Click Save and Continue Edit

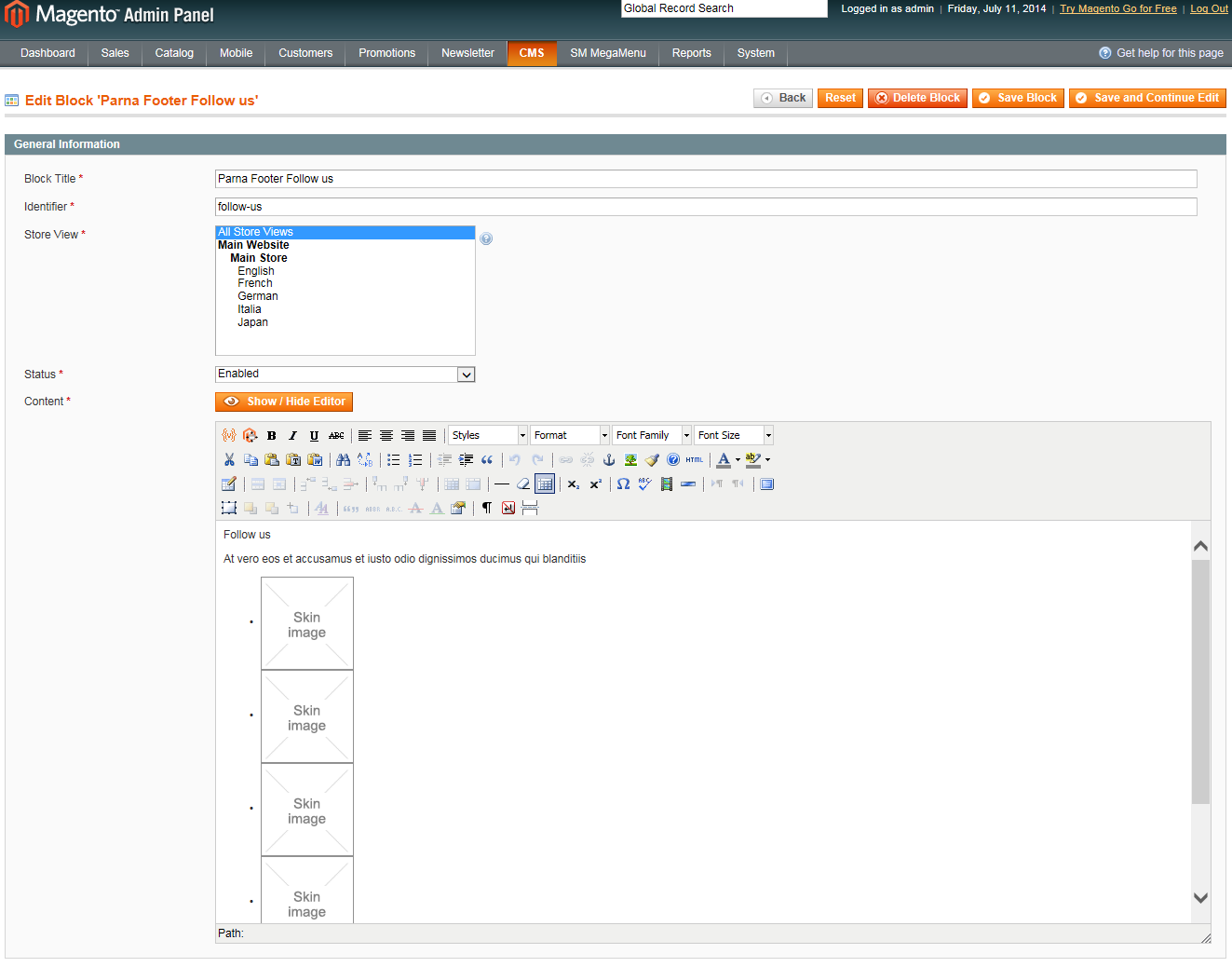pos(1147,98)
